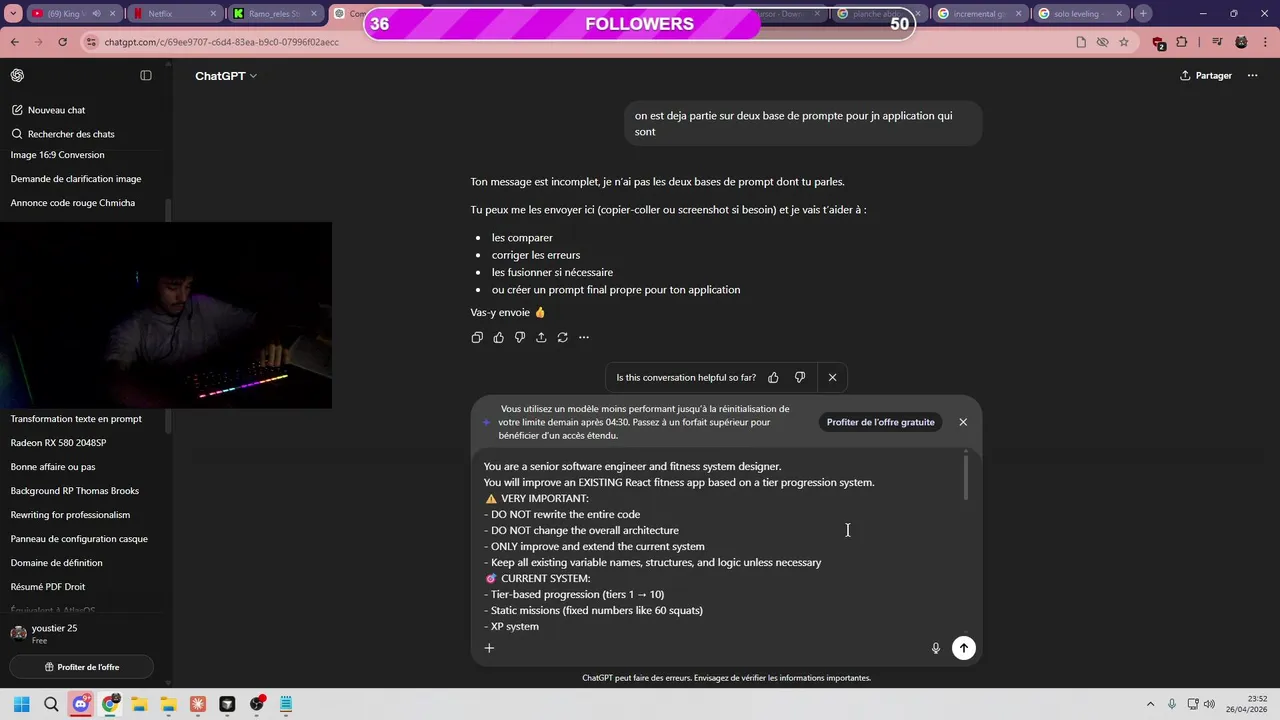Screen dimensions: 1280x720
Task: Open Discord from the taskbar
Action: (81, 704)
